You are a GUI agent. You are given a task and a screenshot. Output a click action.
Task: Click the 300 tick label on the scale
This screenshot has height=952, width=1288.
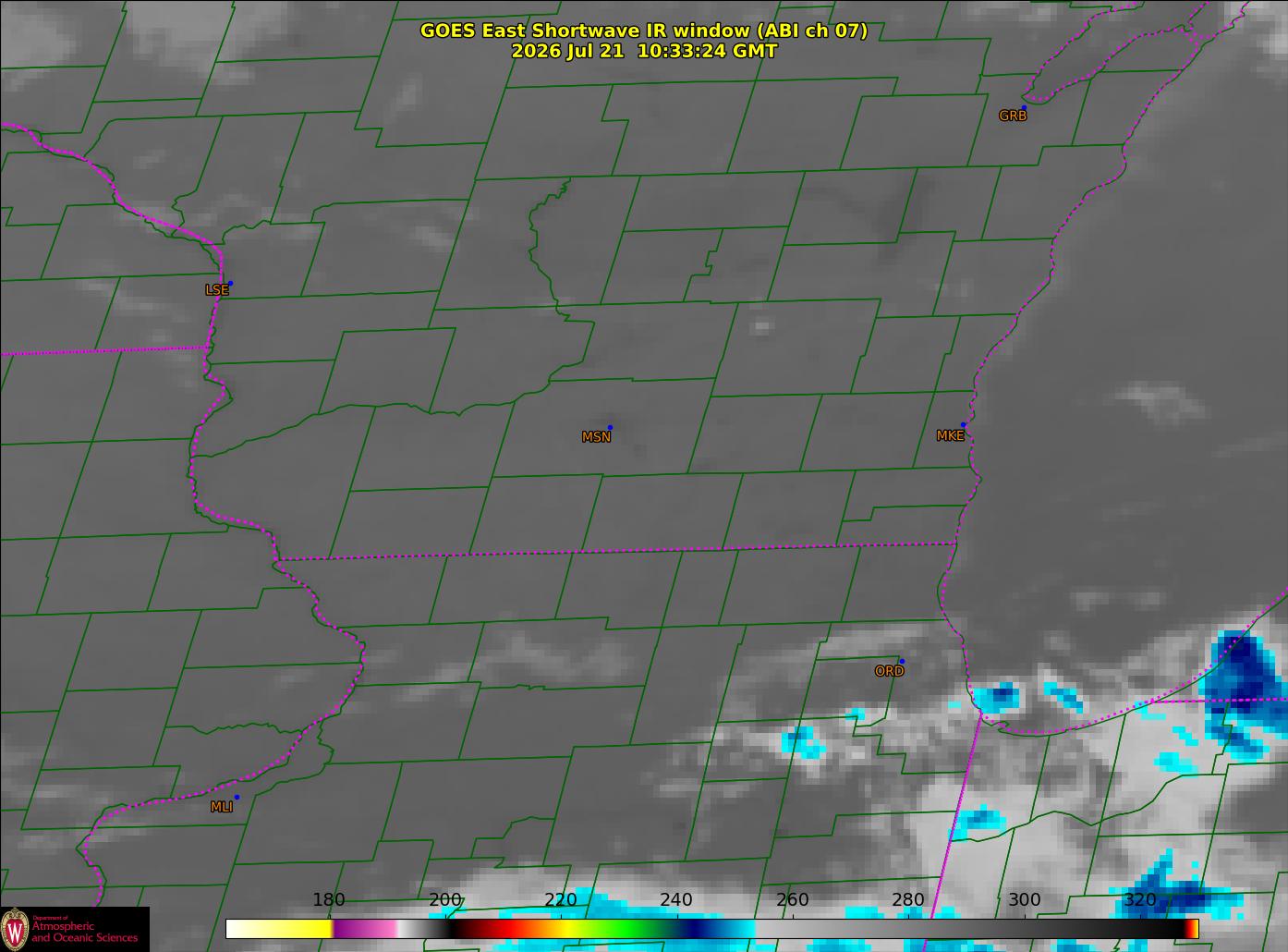1024,900
